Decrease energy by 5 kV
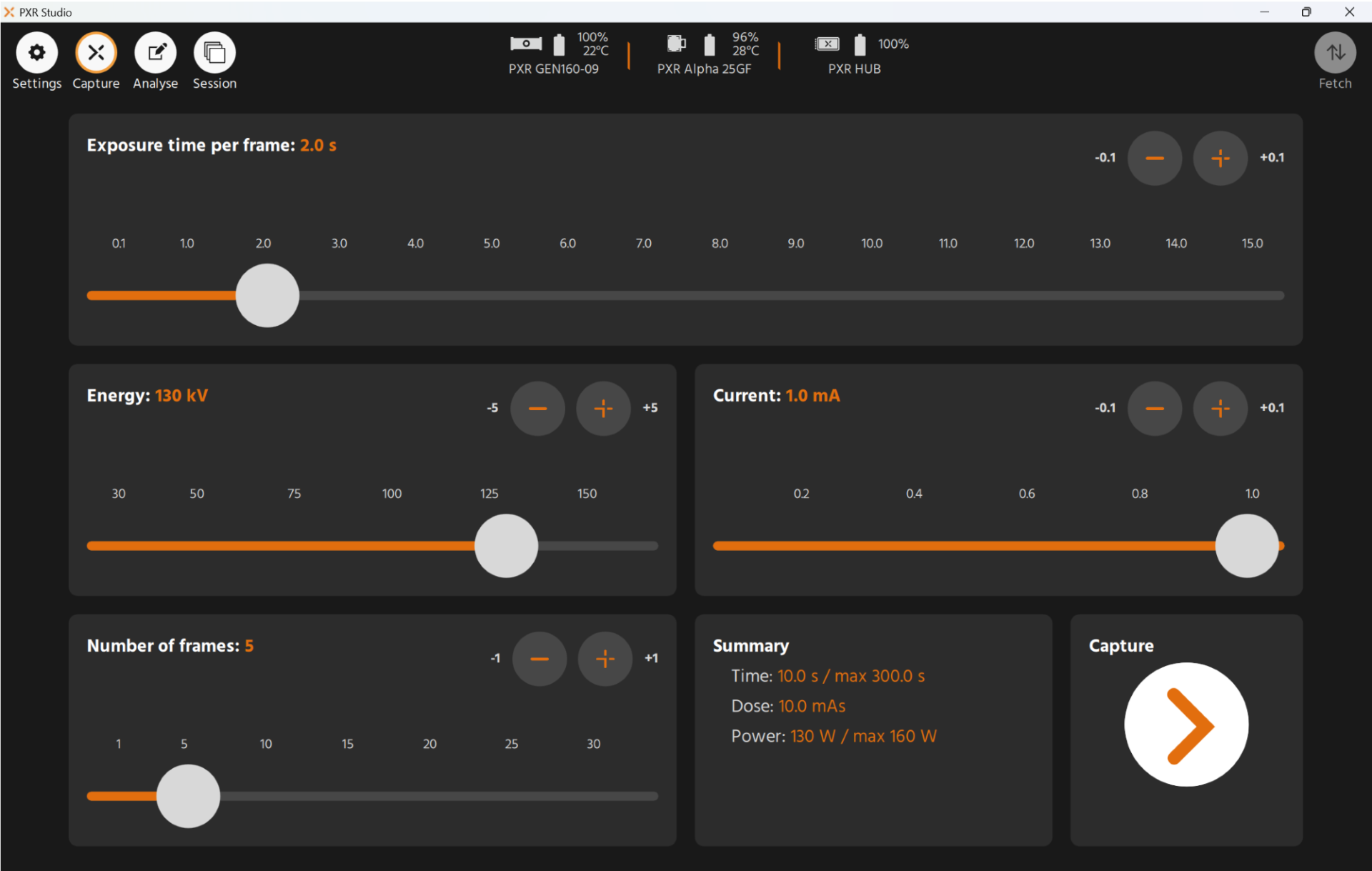The image size is (1372, 871). tap(537, 408)
